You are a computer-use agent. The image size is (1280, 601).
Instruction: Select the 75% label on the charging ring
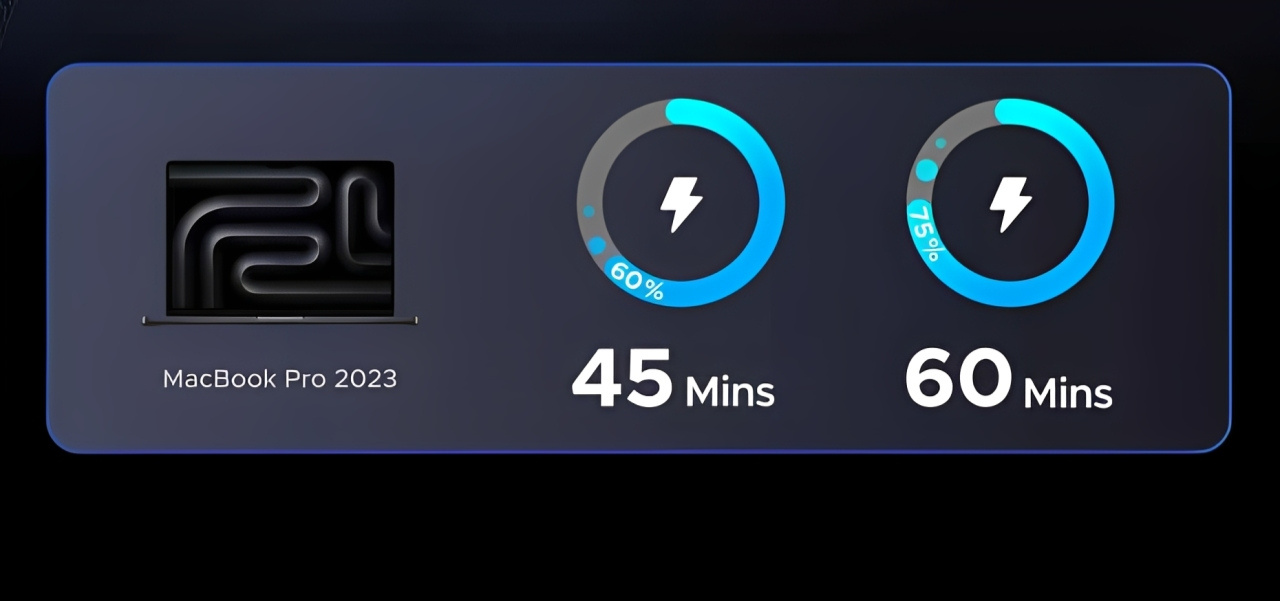click(x=924, y=231)
